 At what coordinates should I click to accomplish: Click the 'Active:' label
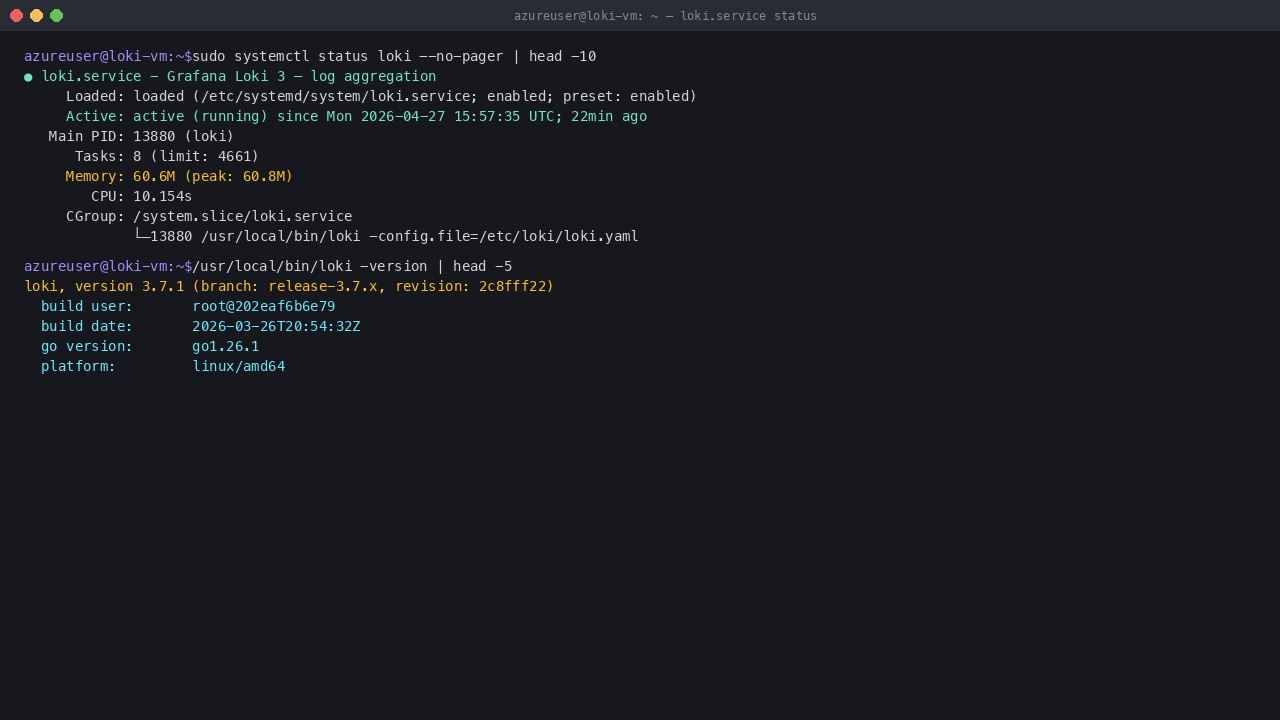[x=95, y=116]
